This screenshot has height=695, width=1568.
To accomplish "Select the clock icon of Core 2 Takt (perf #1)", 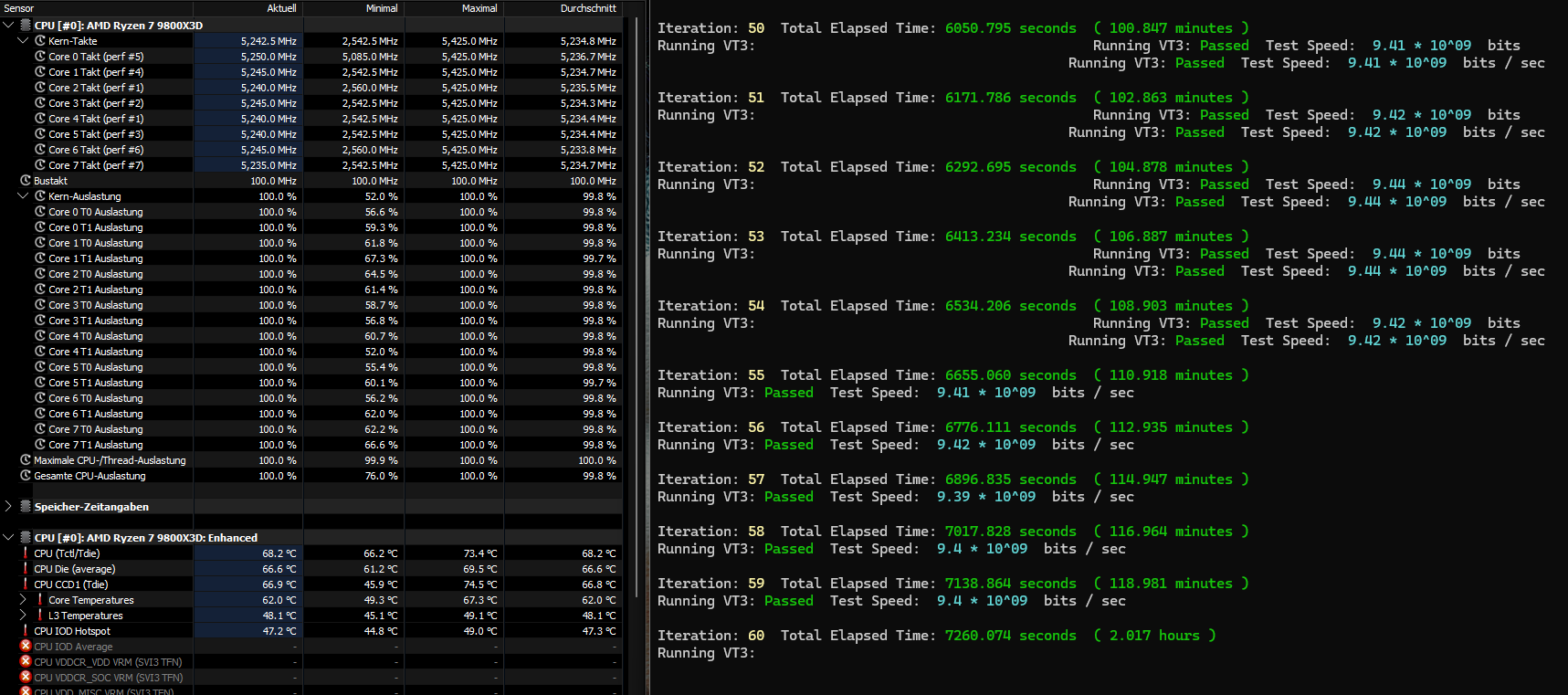I will click(40, 88).
